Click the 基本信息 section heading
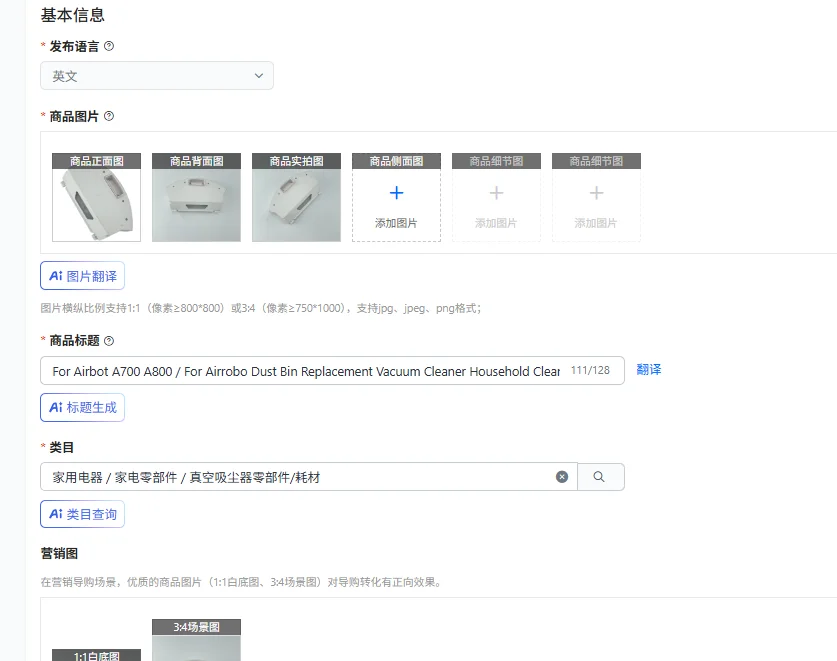Screen dimensions: 837x661 click(73, 15)
